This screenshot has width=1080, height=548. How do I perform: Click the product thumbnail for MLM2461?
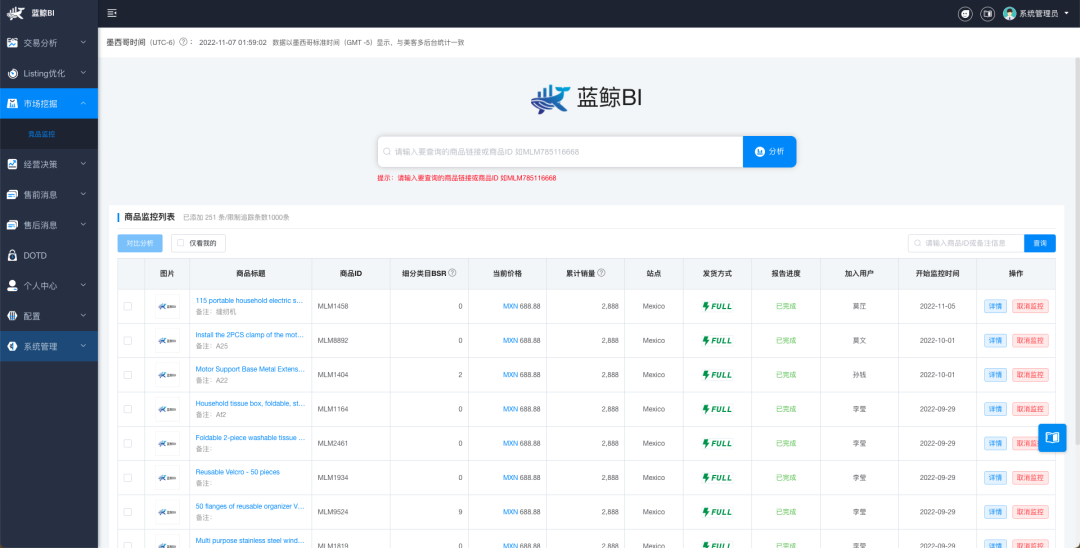click(167, 443)
